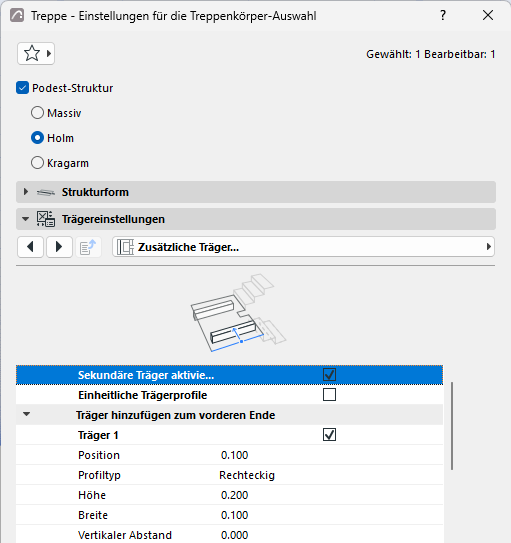The width and height of the screenshot is (511, 543).
Task: Select the Sekundäre Träger aktivie... row label
Action: [x=146, y=375]
